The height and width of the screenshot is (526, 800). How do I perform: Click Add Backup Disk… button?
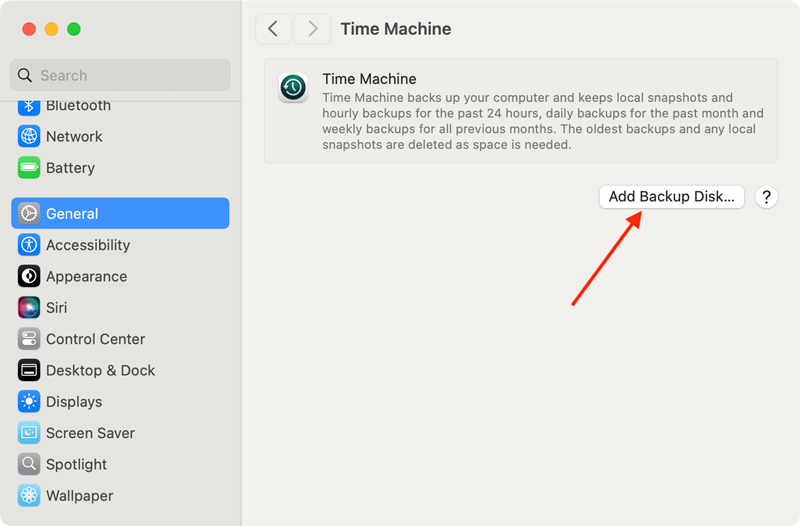(x=671, y=197)
